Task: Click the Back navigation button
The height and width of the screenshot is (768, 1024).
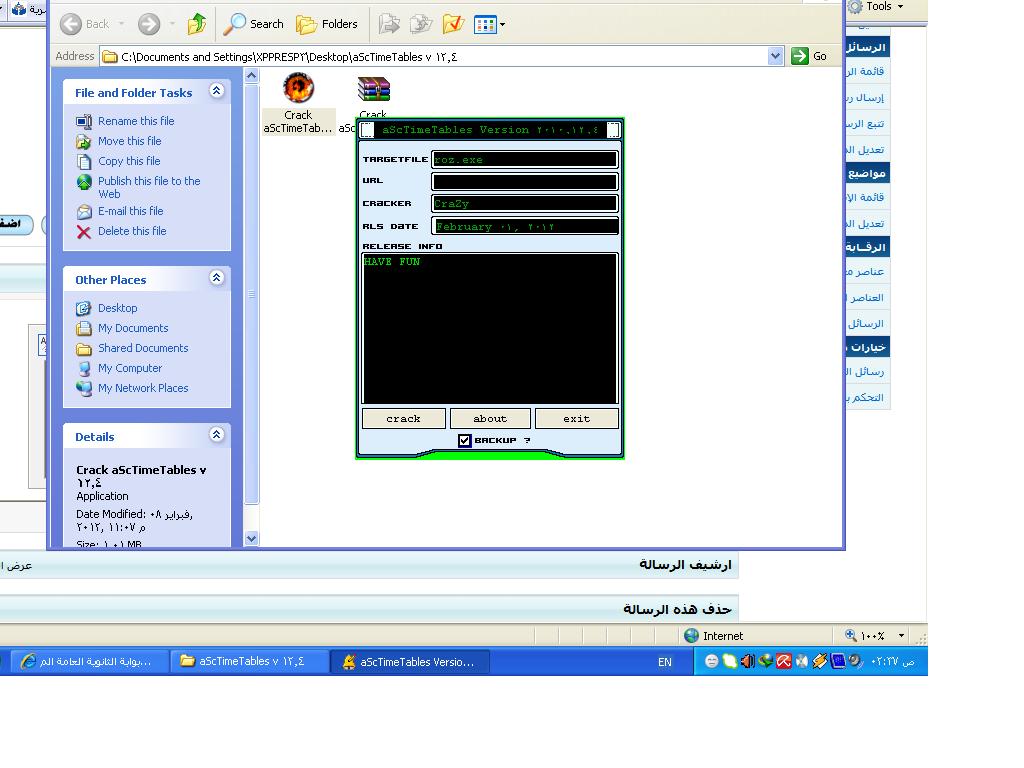Action: coord(84,24)
